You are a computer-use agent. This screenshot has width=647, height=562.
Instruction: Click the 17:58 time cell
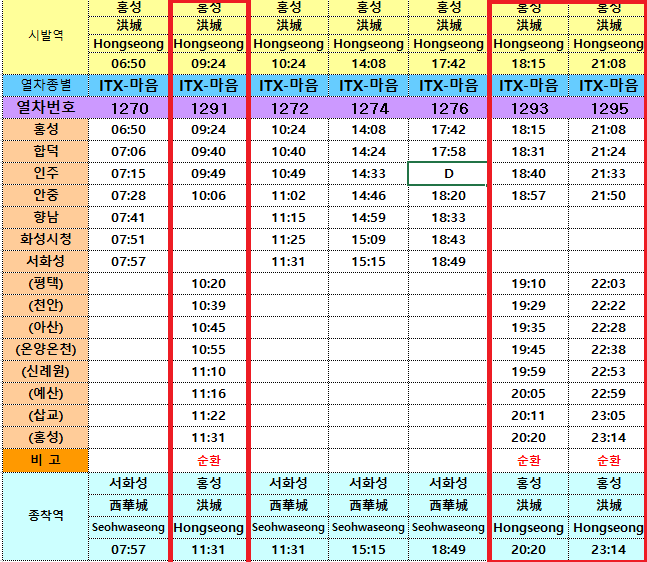click(449, 151)
